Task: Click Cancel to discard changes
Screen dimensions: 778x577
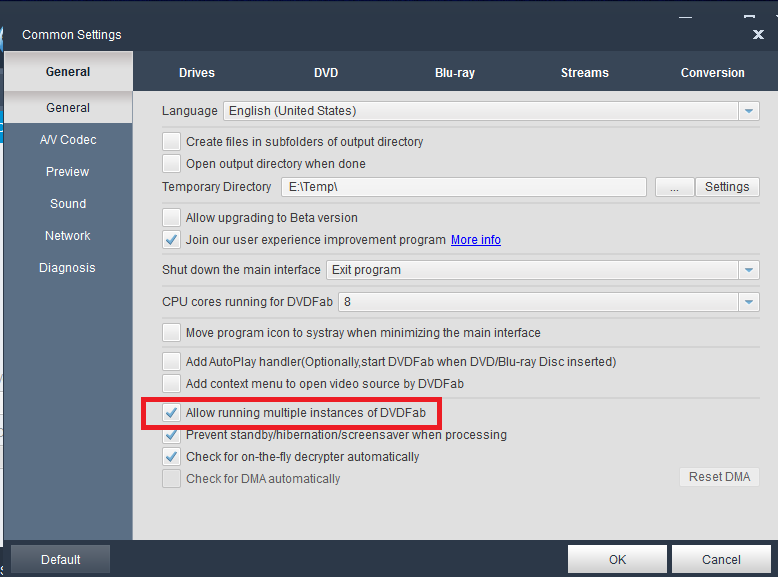Action: point(721,560)
